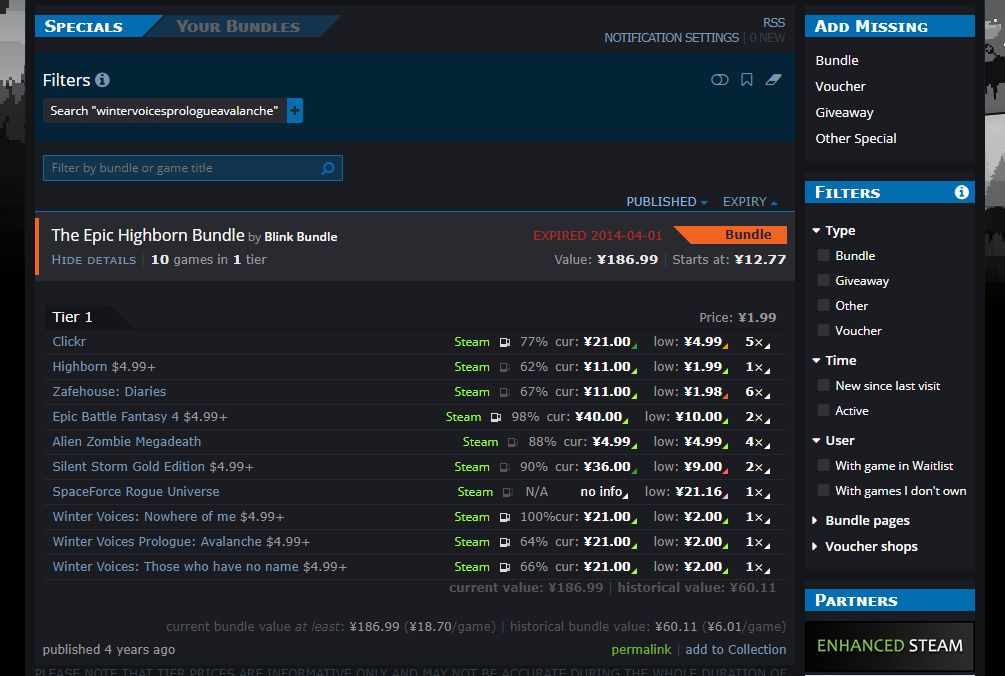Viewport: 1005px width, 676px height.
Task: Click the card icon in Silent Storm Gold row
Action: [x=505, y=467]
